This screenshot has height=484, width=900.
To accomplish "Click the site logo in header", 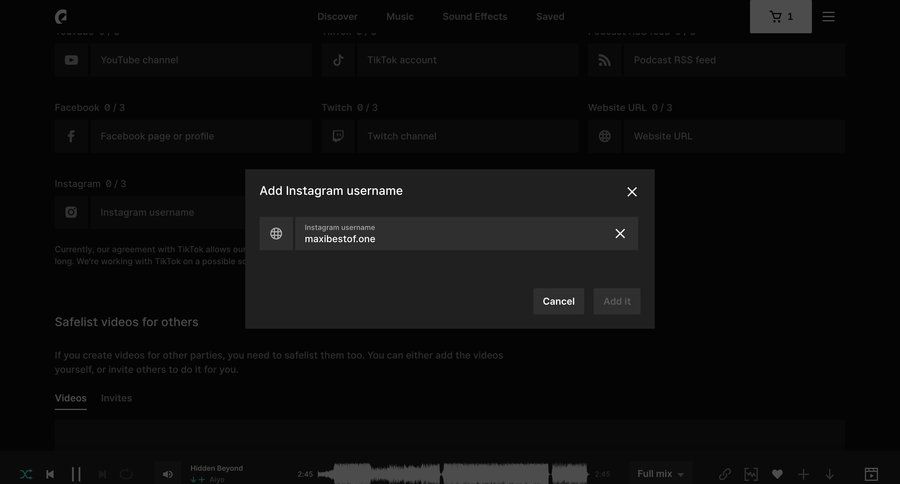I will [61, 17].
